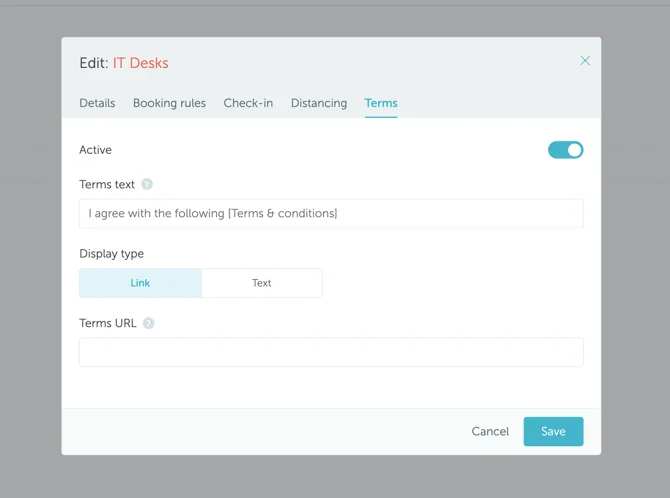Click the help icon next to Terms URL

149,323
